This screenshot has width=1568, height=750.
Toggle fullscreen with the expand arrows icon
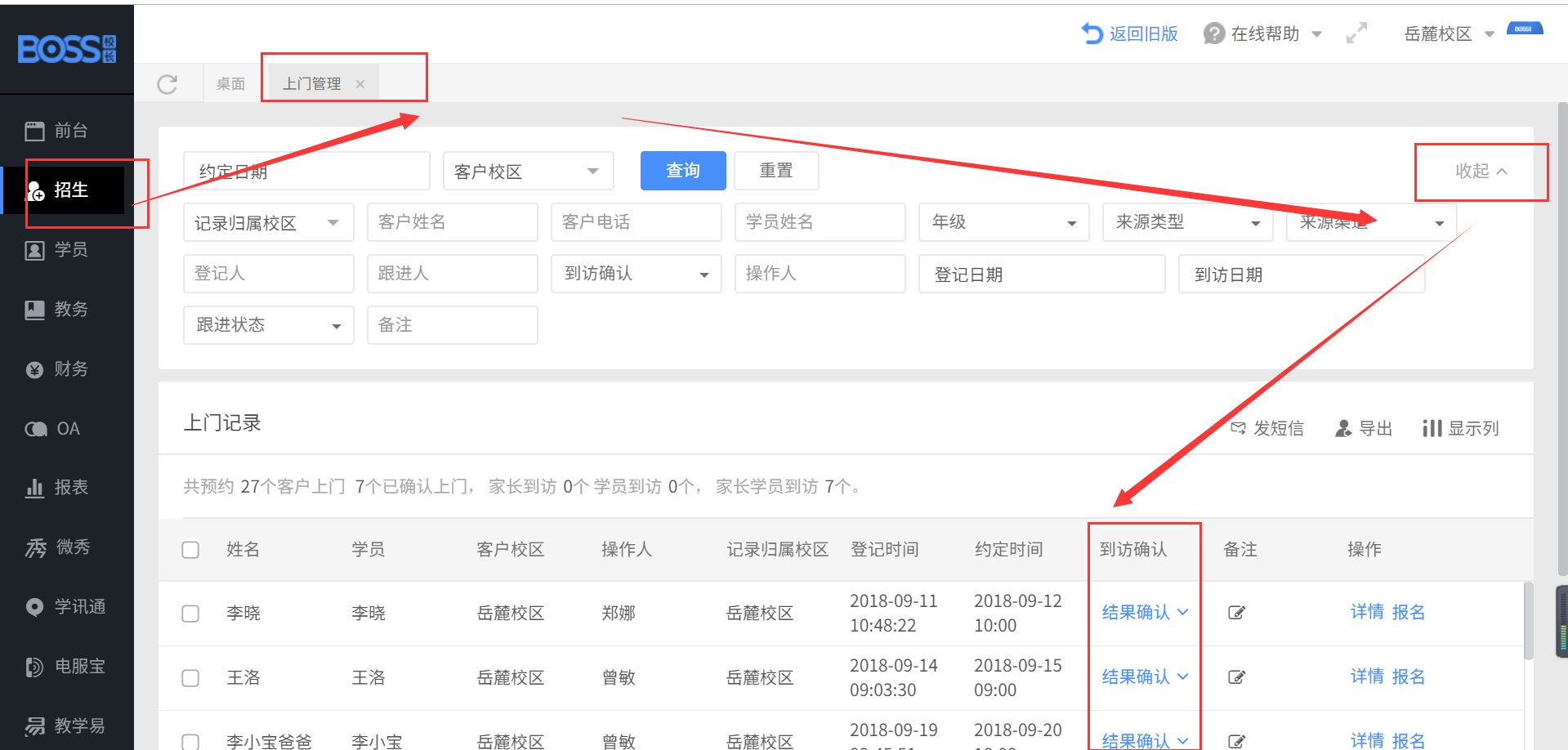click(1356, 33)
